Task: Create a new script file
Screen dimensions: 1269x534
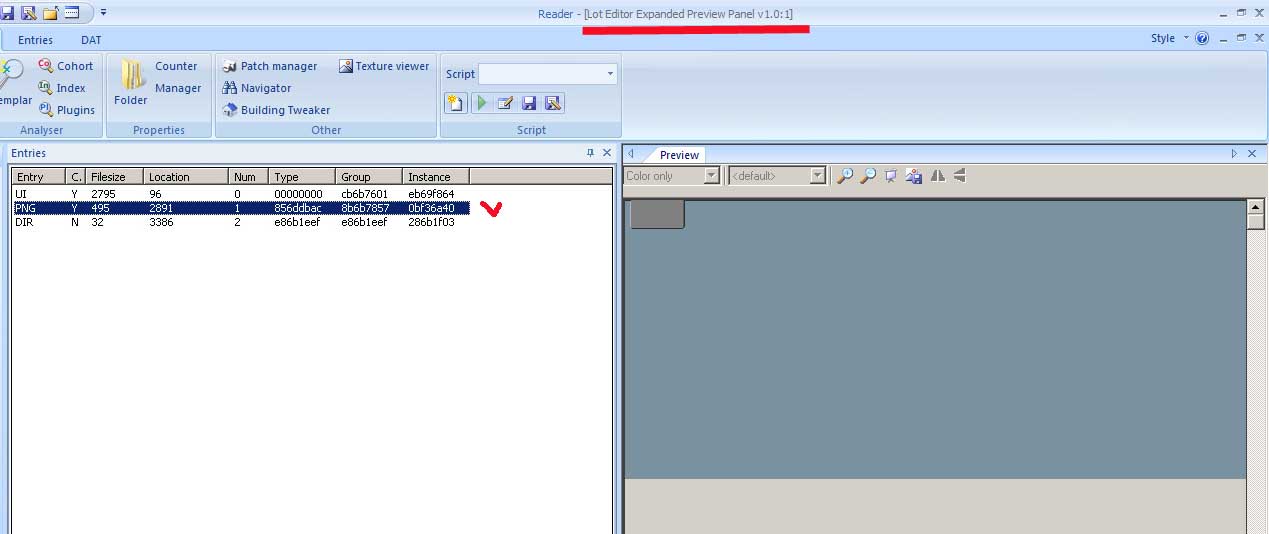Action: [x=456, y=103]
